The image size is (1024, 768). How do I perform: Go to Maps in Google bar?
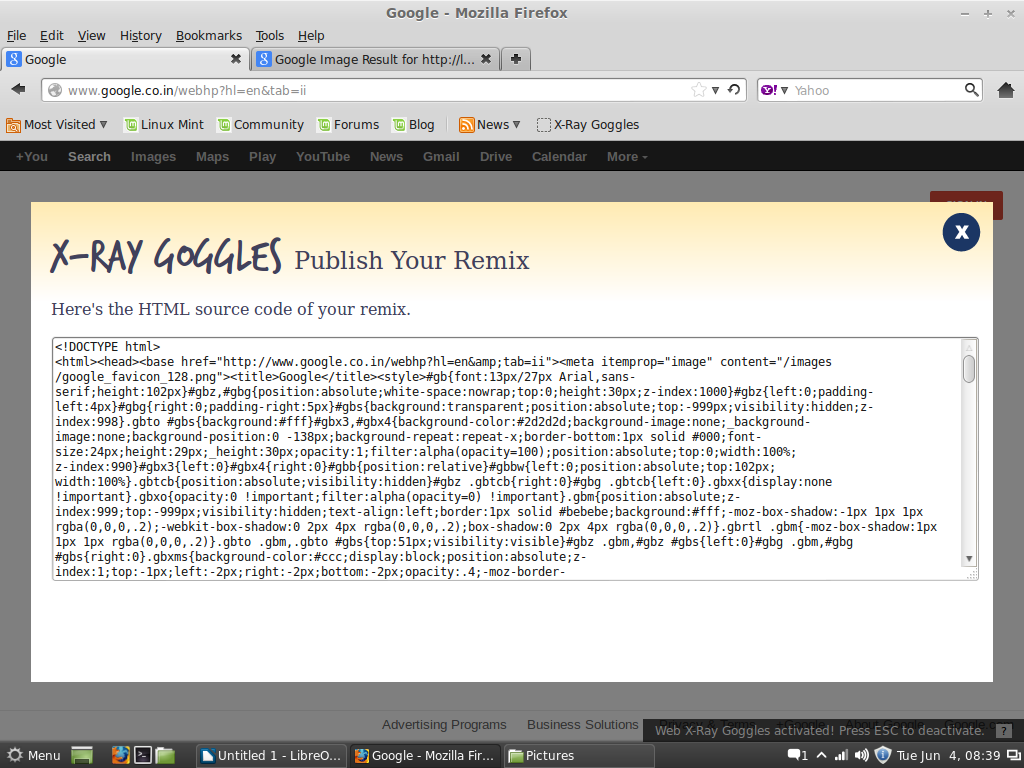pos(212,157)
